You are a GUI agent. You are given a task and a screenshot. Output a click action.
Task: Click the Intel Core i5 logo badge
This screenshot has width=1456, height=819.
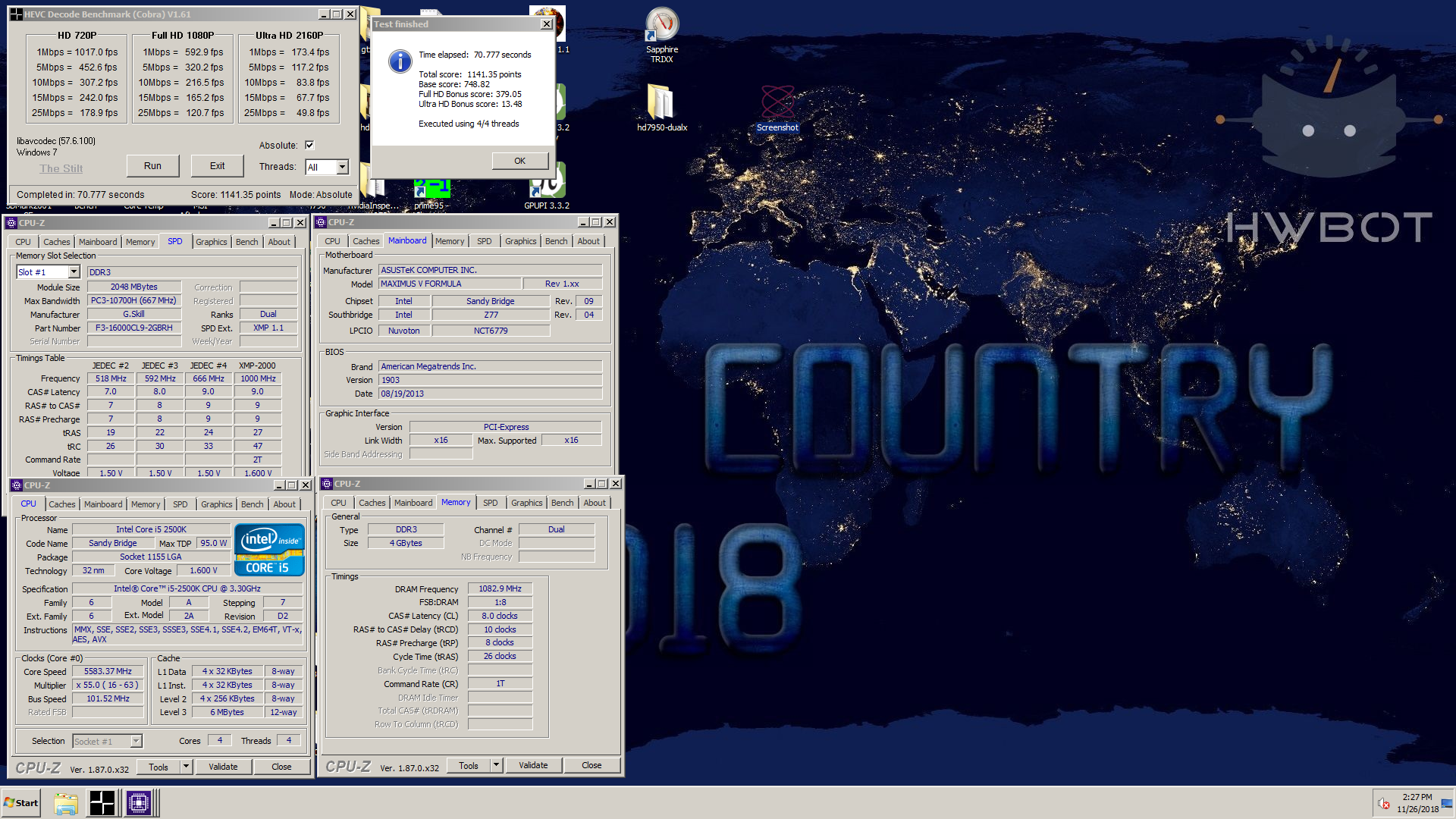pyautogui.click(x=269, y=550)
